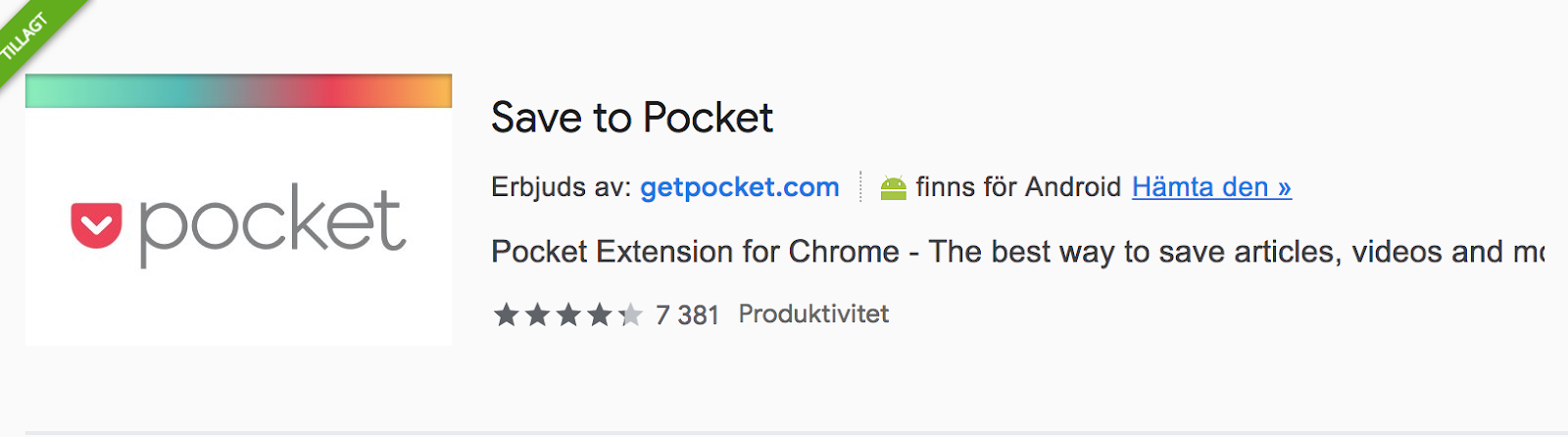Click the gradient color bar above the logo
The image size is (1568, 437).
click(x=238, y=91)
